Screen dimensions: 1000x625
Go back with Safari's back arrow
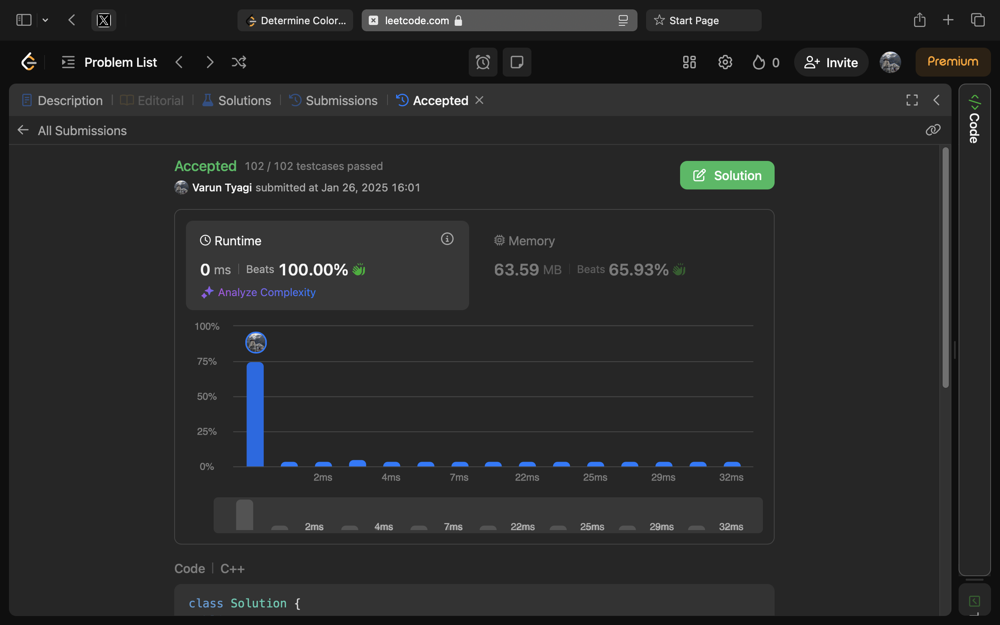pyautogui.click(x=71, y=20)
